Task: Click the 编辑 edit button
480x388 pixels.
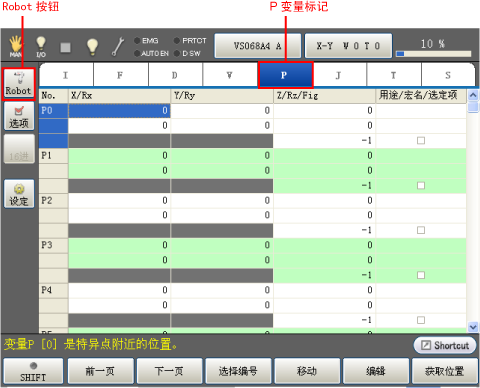Action: click(x=376, y=371)
